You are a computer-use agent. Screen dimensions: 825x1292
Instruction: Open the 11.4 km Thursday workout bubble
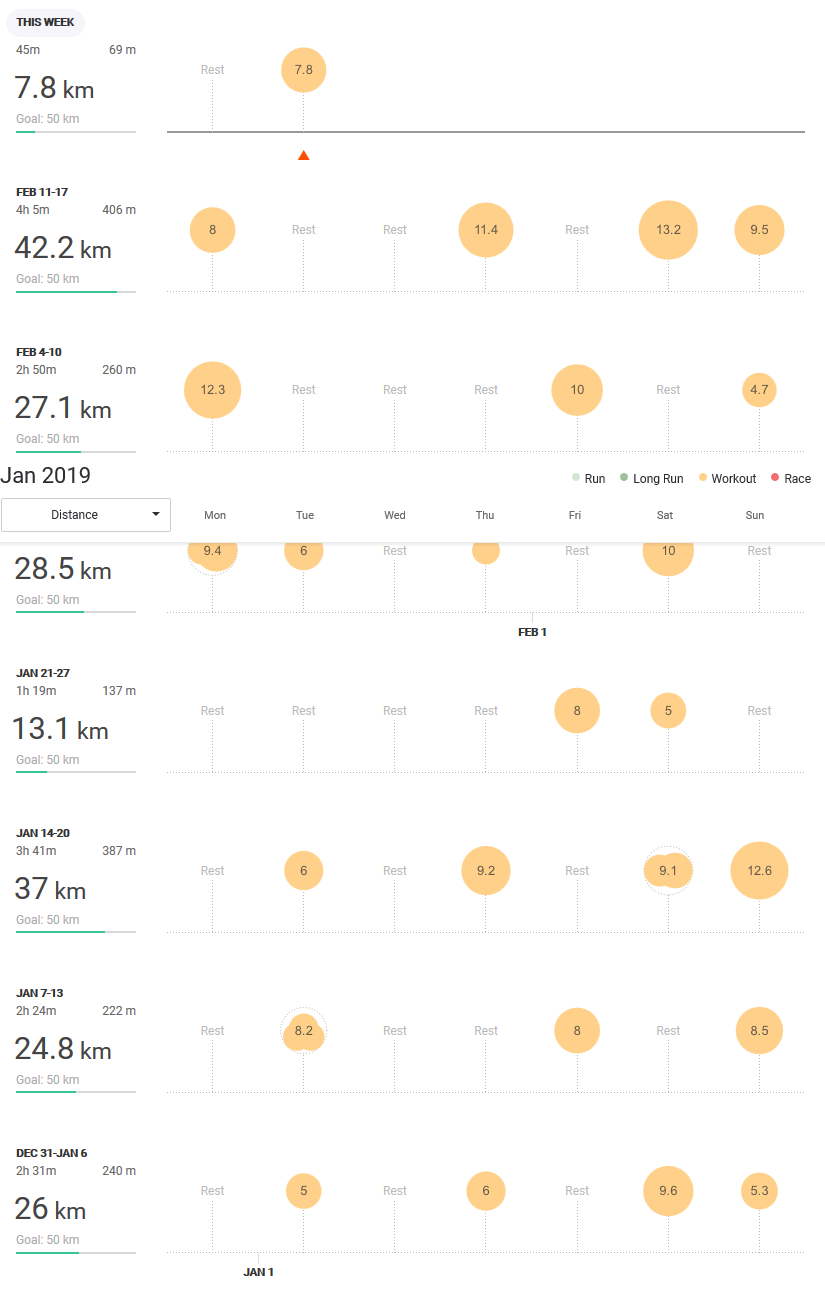point(486,230)
